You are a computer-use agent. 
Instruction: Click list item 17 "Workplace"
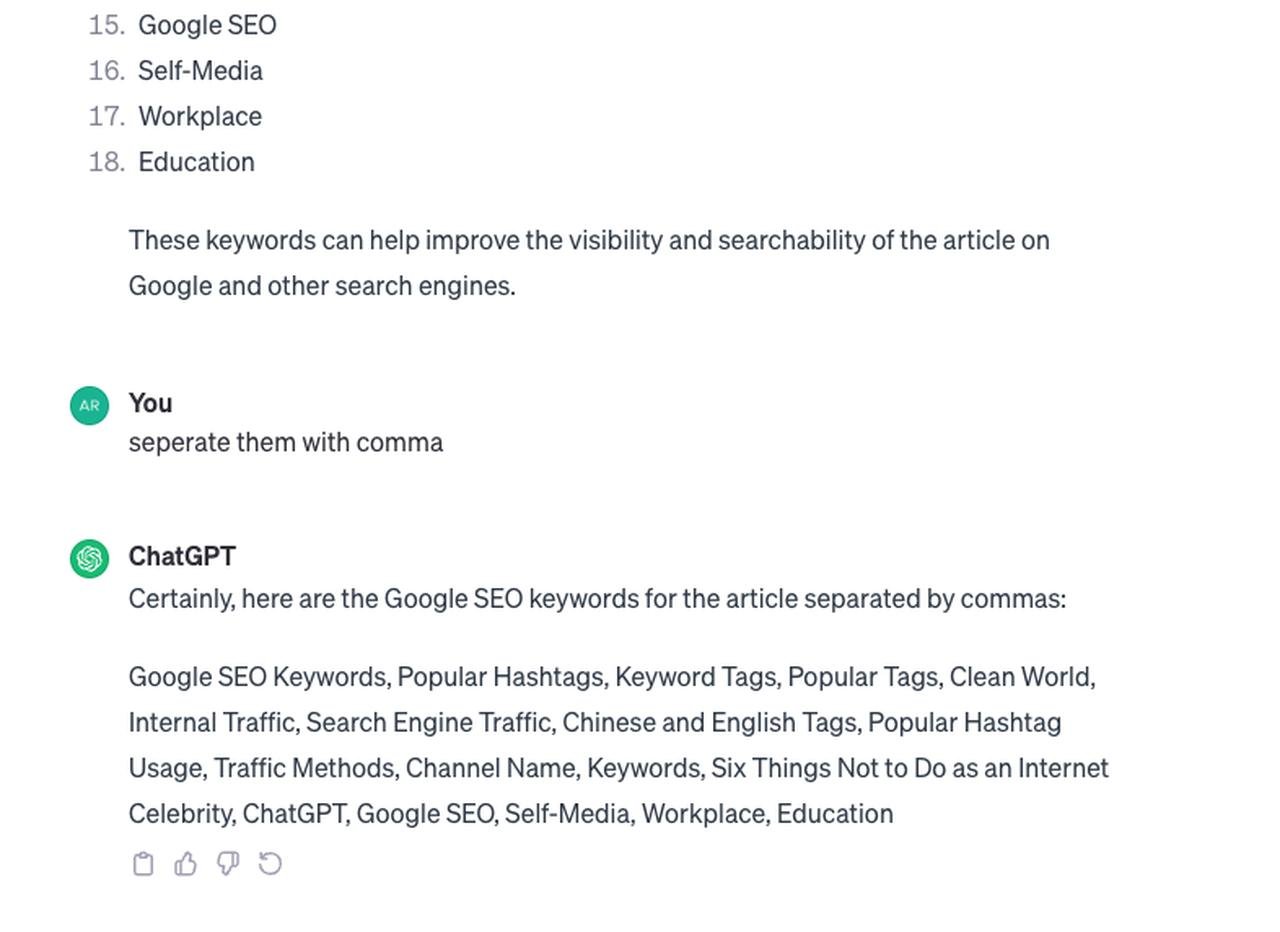tap(200, 116)
